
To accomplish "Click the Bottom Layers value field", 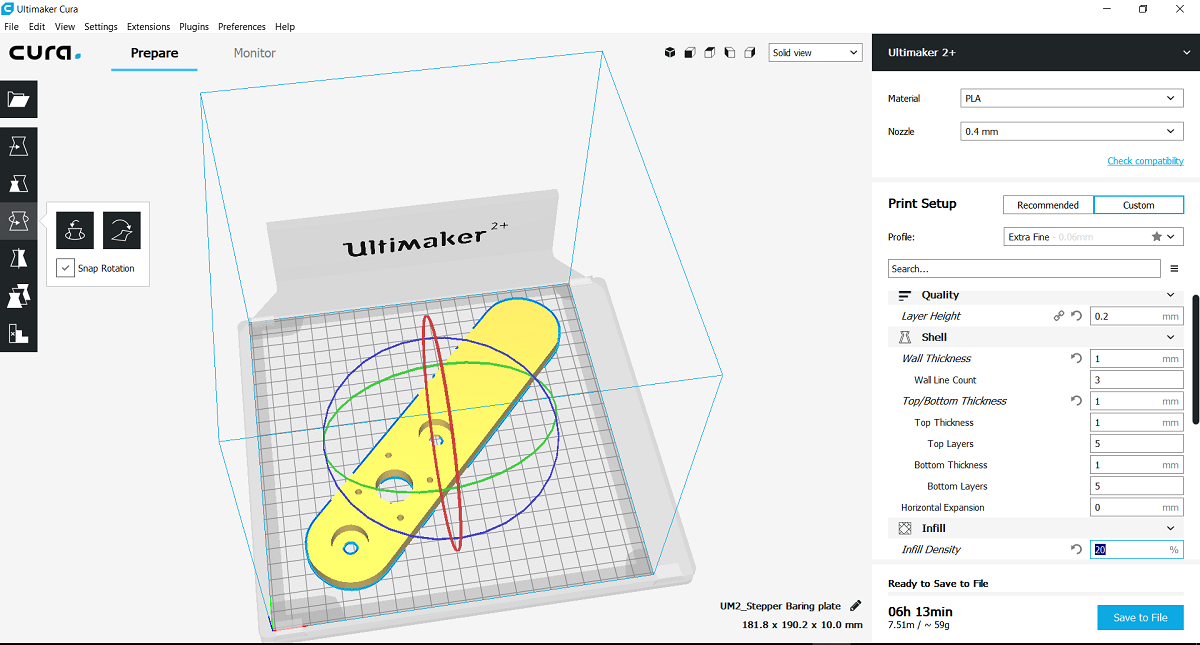I will 1136,486.
